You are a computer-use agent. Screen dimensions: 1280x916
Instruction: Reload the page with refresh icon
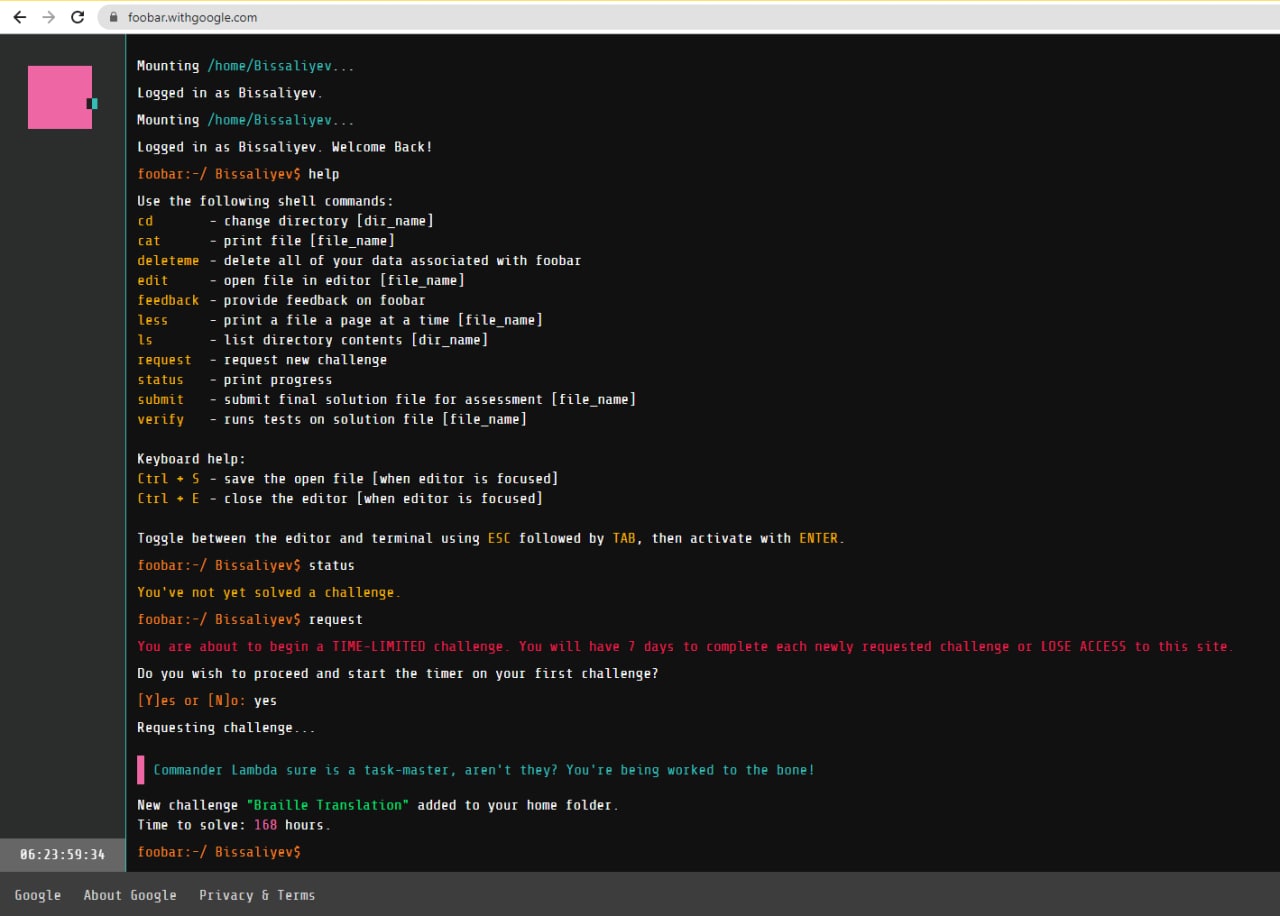78,17
